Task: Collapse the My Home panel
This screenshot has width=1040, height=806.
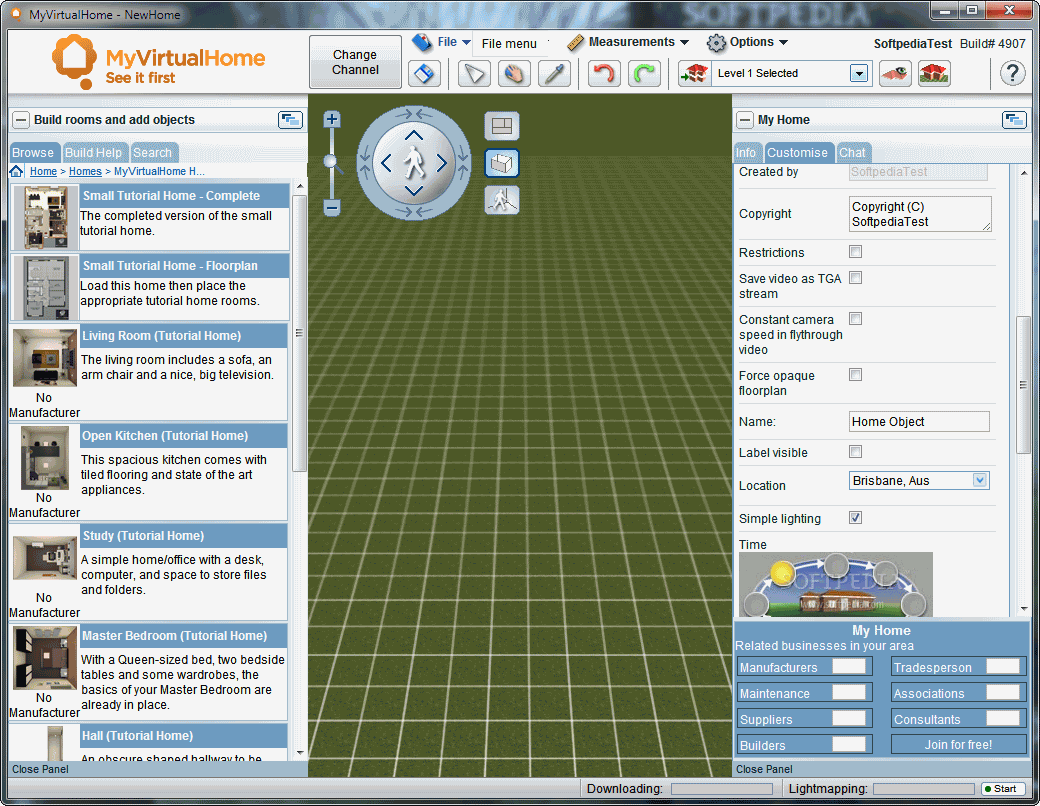Action: tap(745, 120)
